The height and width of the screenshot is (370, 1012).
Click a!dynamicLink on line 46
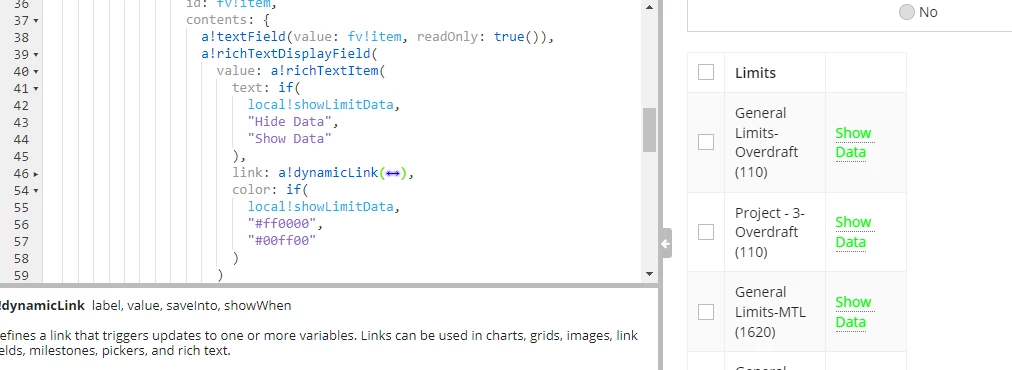(x=329, y=172)
